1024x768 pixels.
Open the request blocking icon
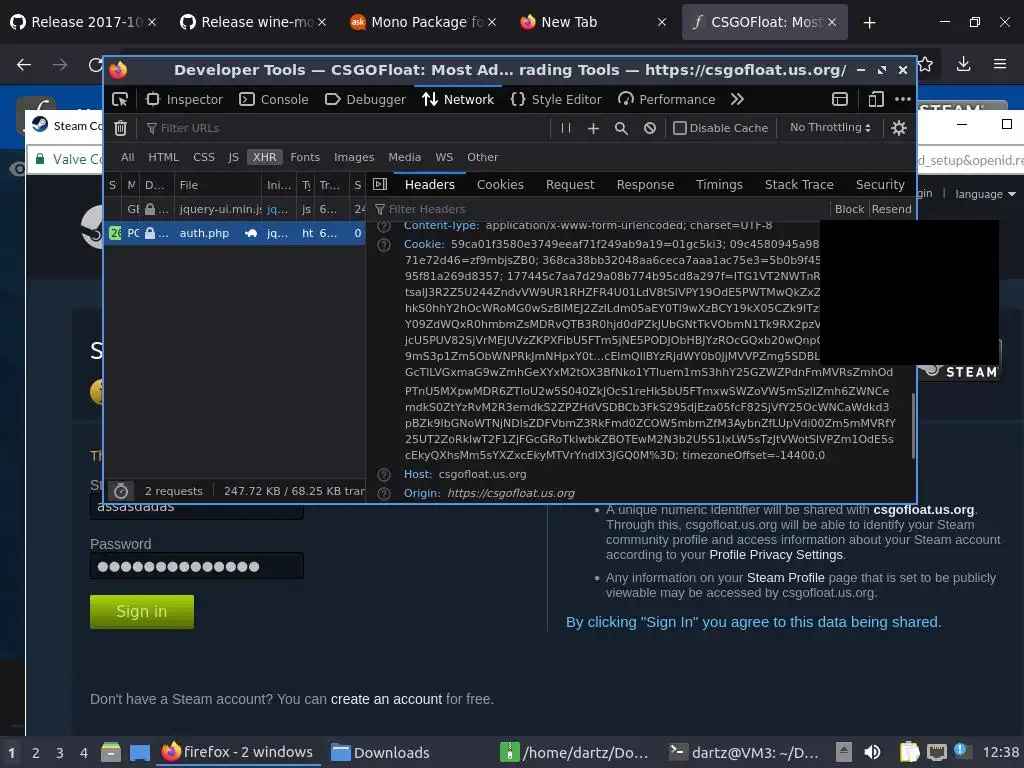coord(650,128)
